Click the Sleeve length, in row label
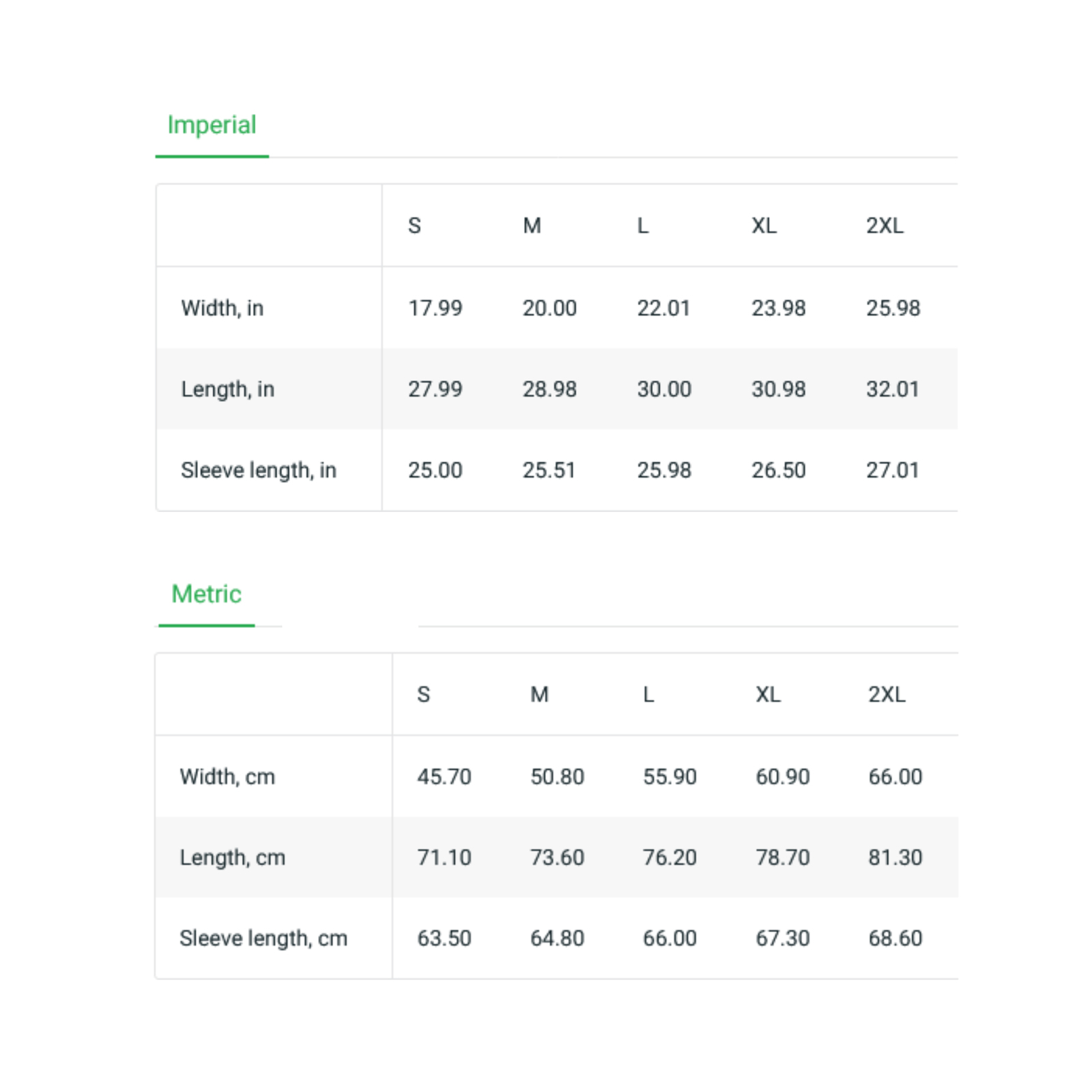The height and width of the screenshot is (1092, 1092). pyautogui.click(x=259, y=470)
